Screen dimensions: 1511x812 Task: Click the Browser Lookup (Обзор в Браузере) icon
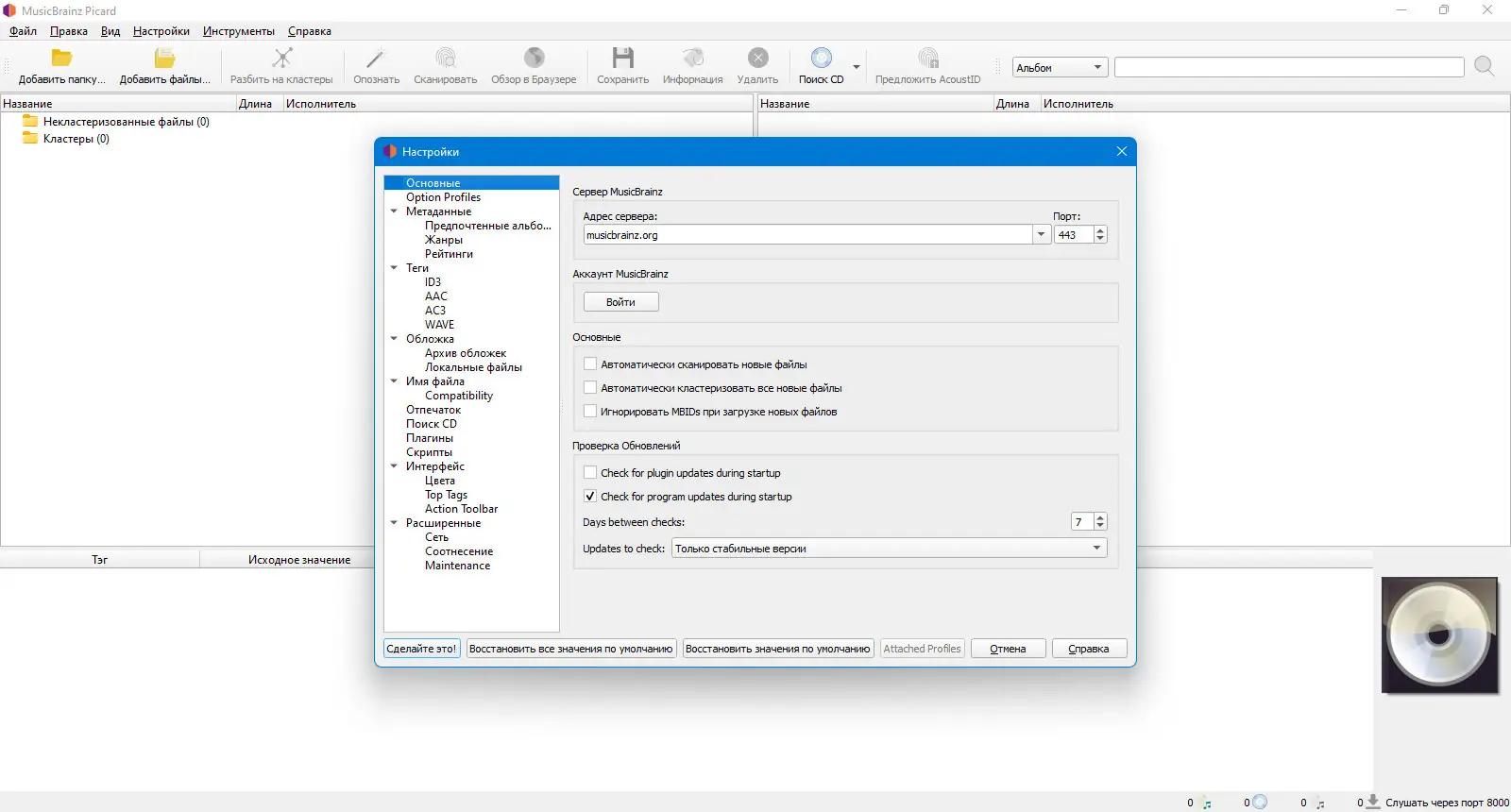coord(534,59)
